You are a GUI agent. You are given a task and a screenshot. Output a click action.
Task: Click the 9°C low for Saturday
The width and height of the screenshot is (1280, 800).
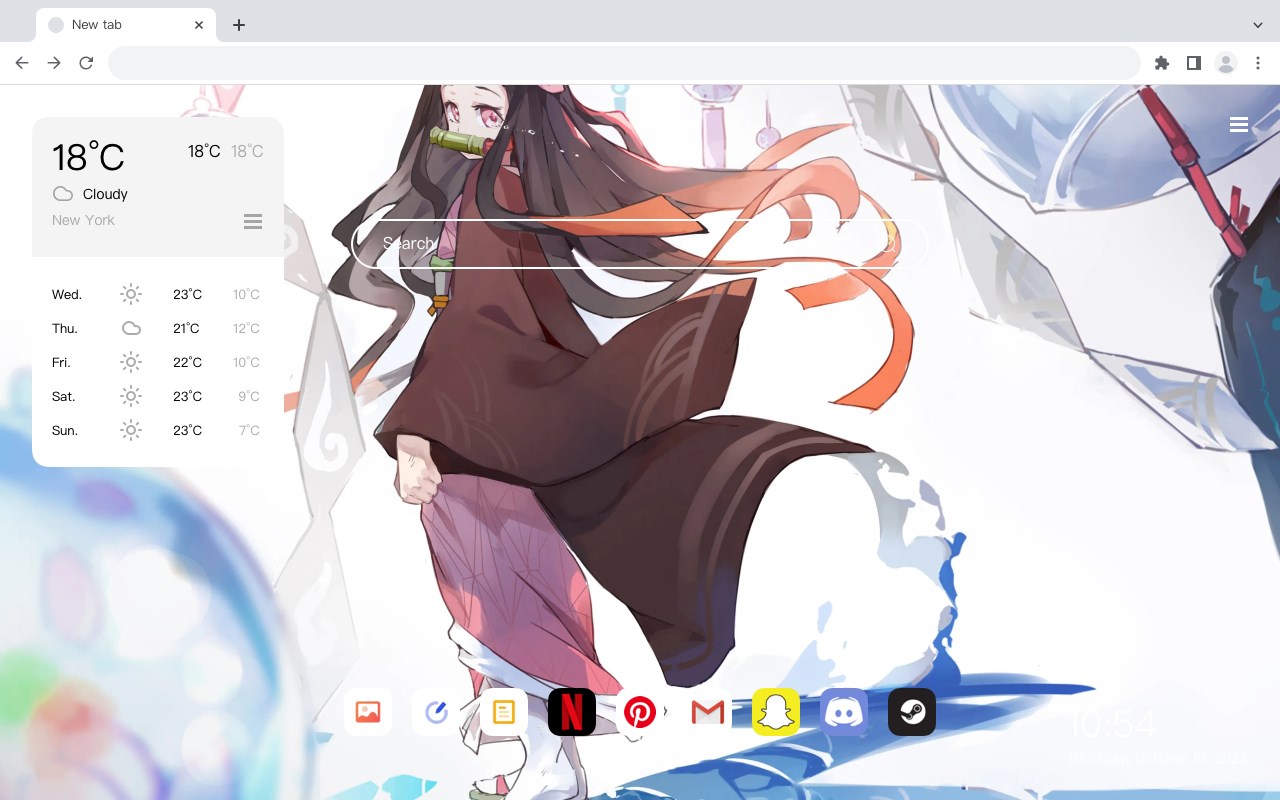coord(249,396)
